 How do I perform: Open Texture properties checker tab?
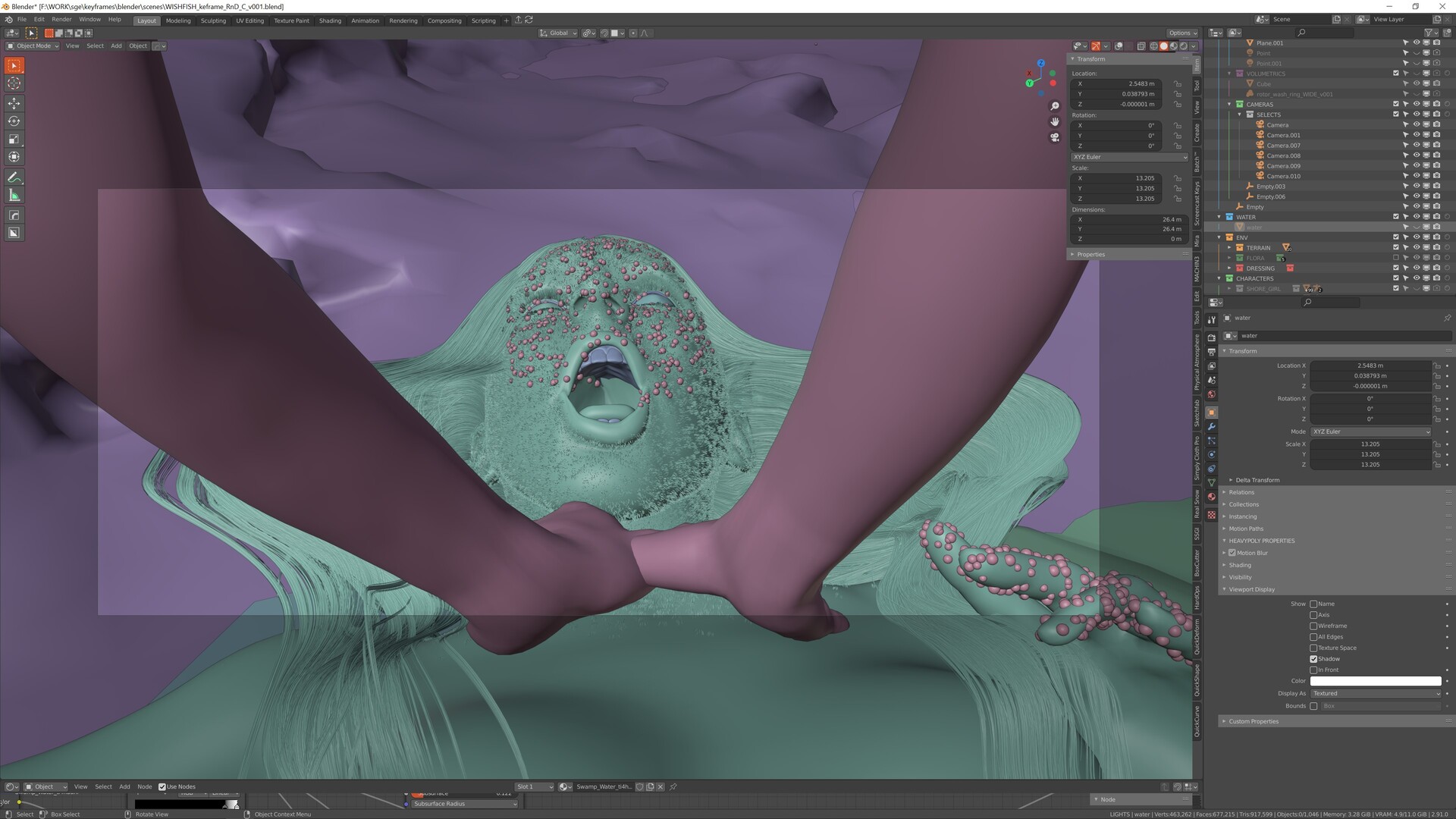point(1211,515)
